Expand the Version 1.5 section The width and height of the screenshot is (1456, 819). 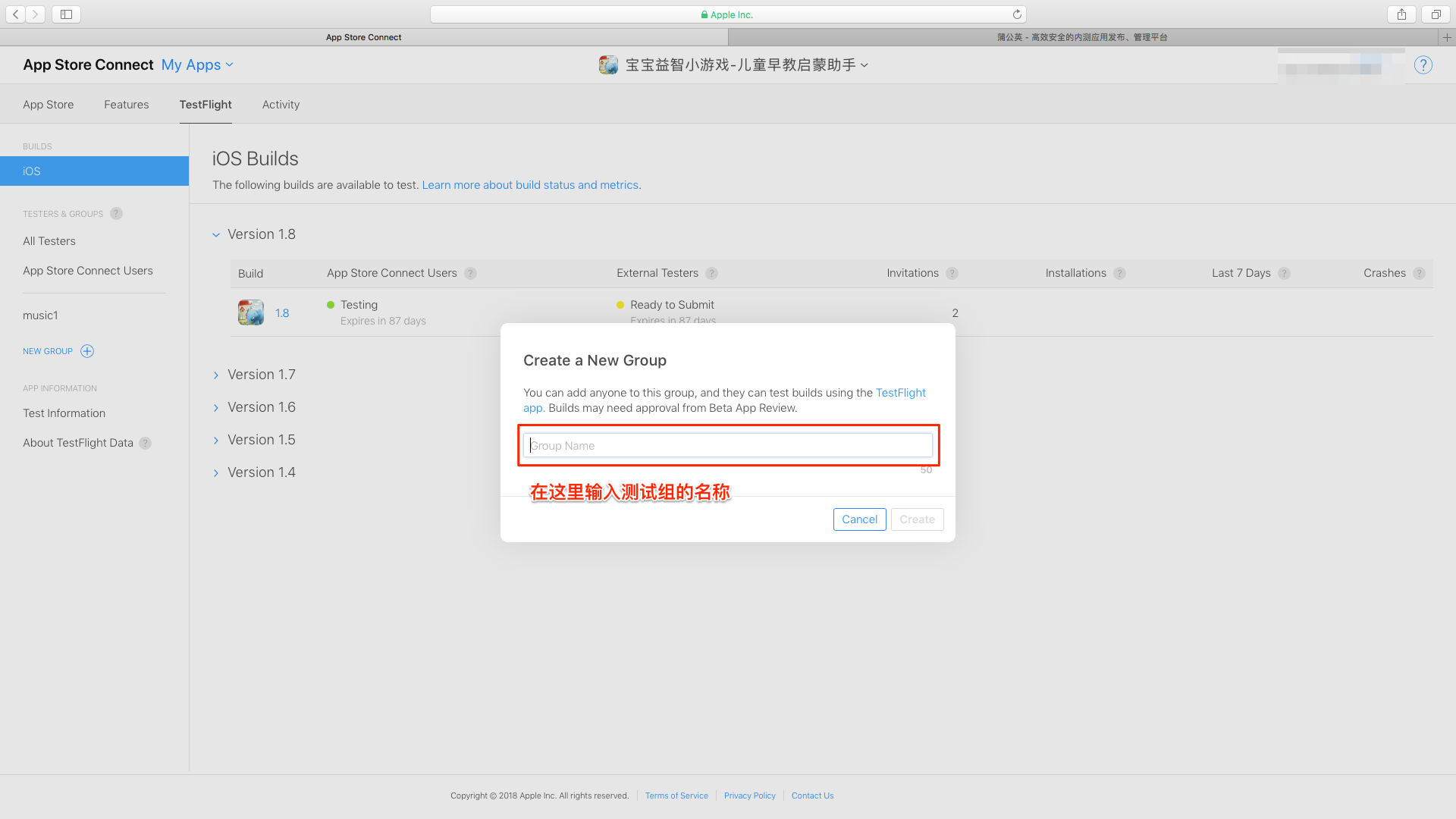point(216,441)
